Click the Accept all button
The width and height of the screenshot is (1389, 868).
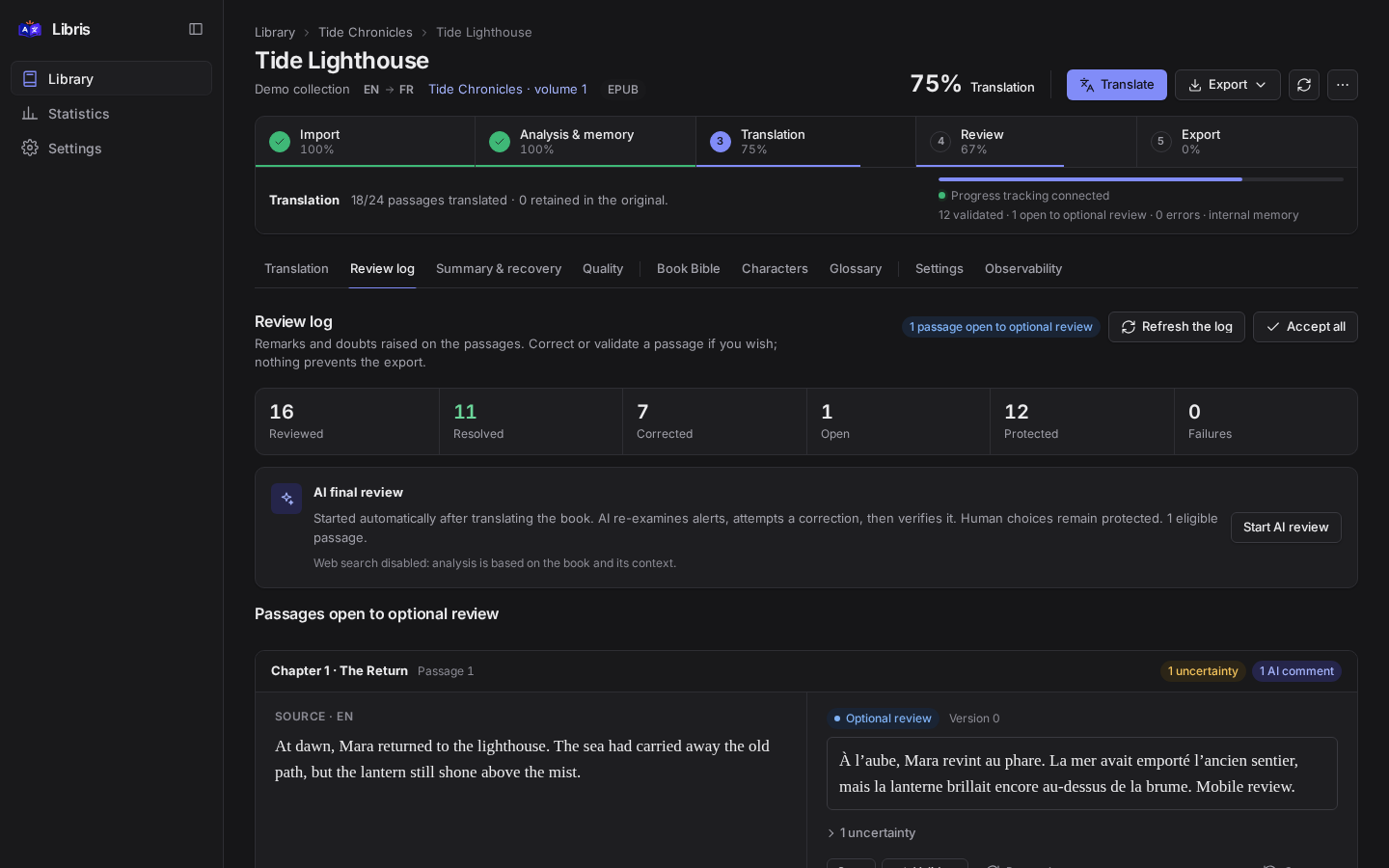tap(1305, 327)
